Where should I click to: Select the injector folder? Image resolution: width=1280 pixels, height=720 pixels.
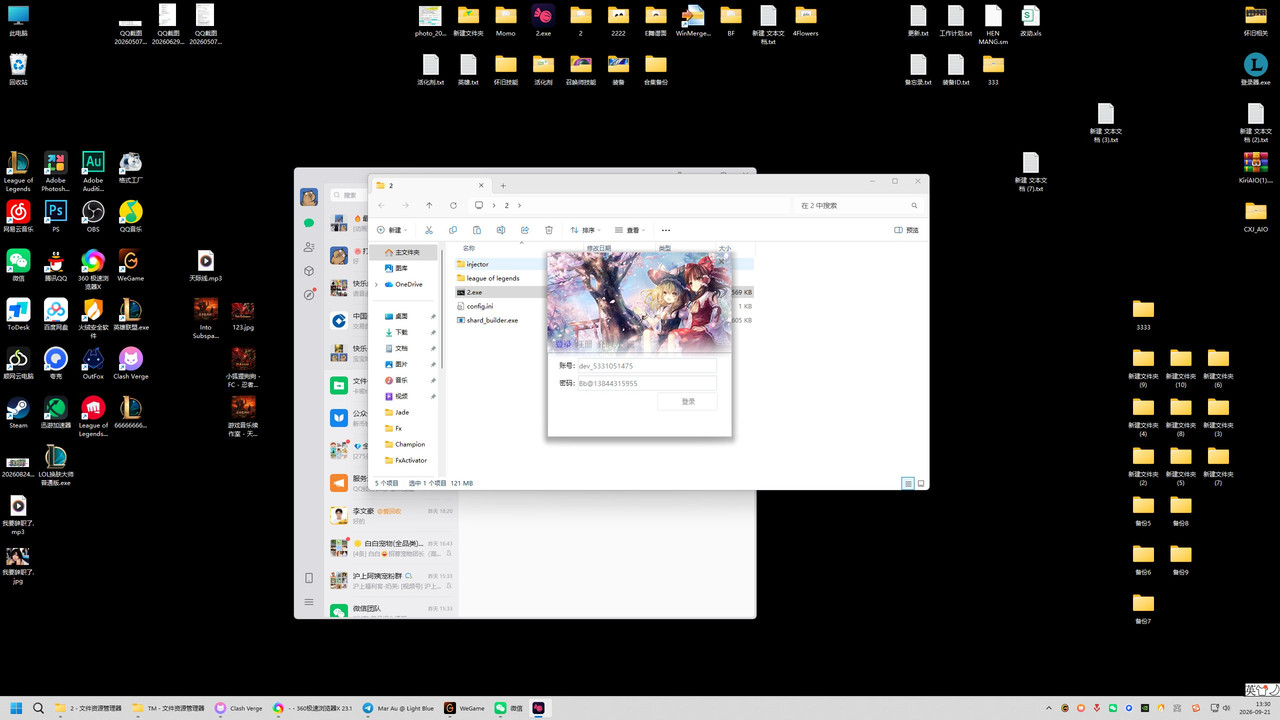coord(478,264)
